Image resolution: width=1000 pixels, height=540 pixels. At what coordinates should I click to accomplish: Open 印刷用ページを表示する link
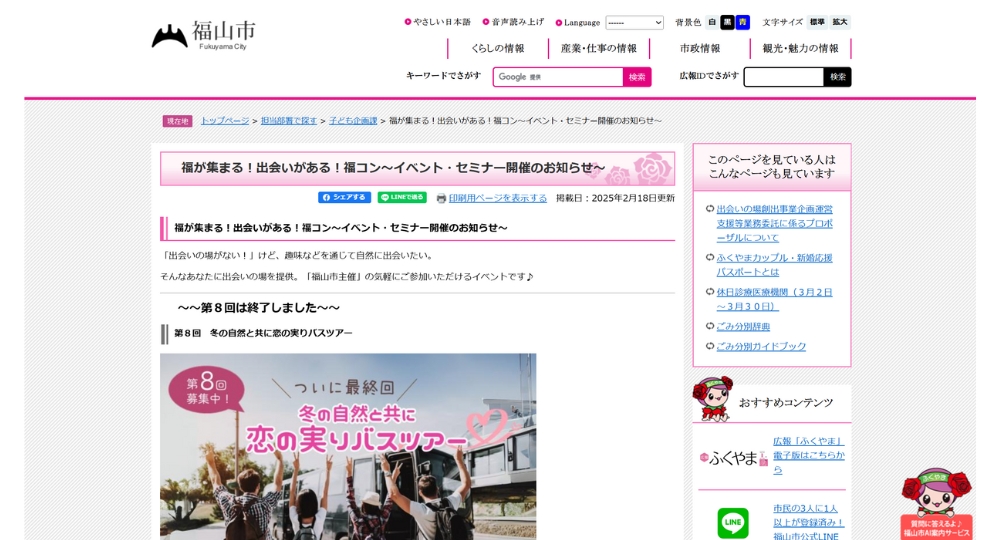click(x=497, y=198)
